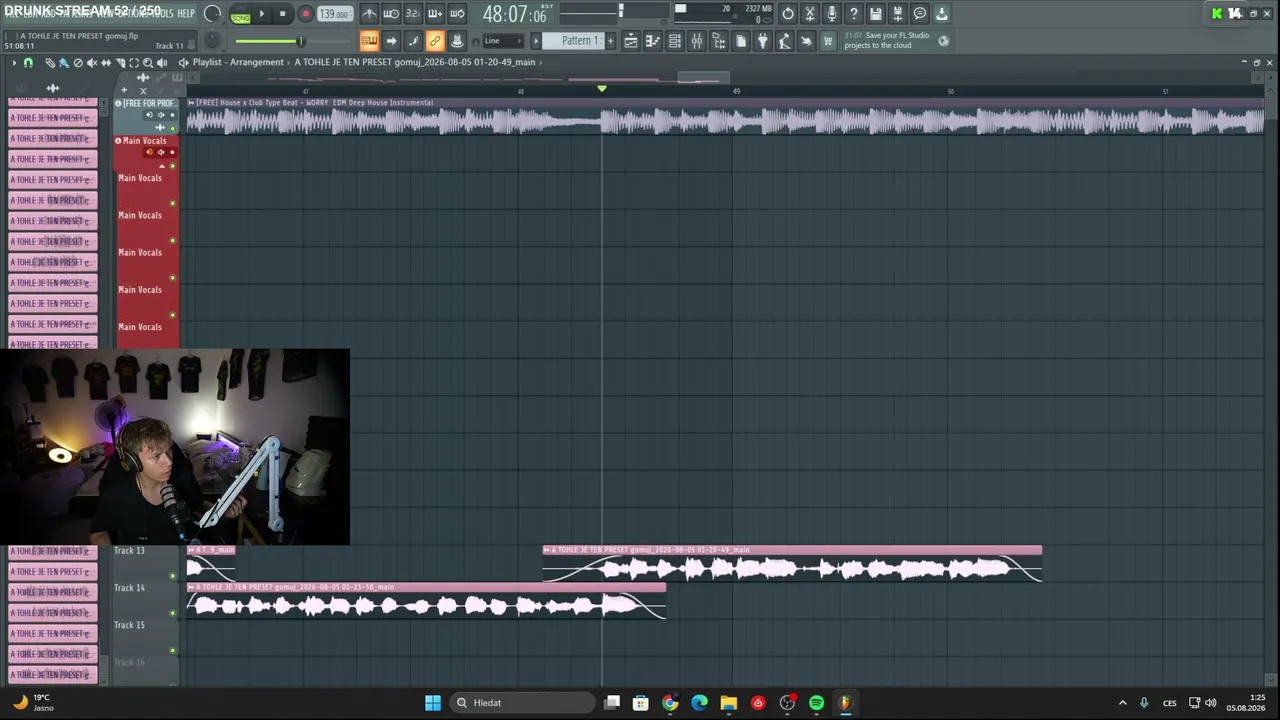Click the A TOHLE JE TEN PRESET breadcrumb

click(415, 62)
